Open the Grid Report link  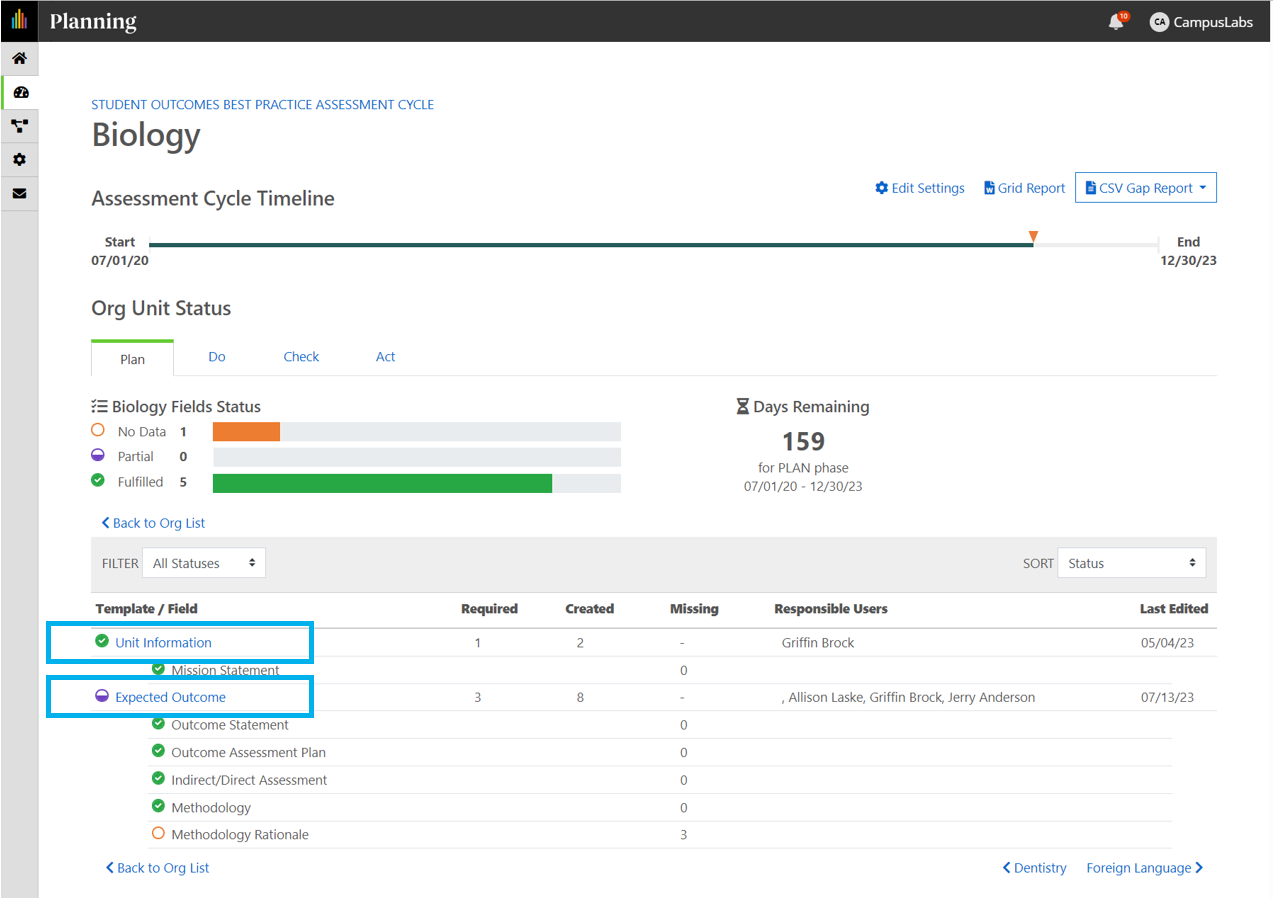(1025, 188)
